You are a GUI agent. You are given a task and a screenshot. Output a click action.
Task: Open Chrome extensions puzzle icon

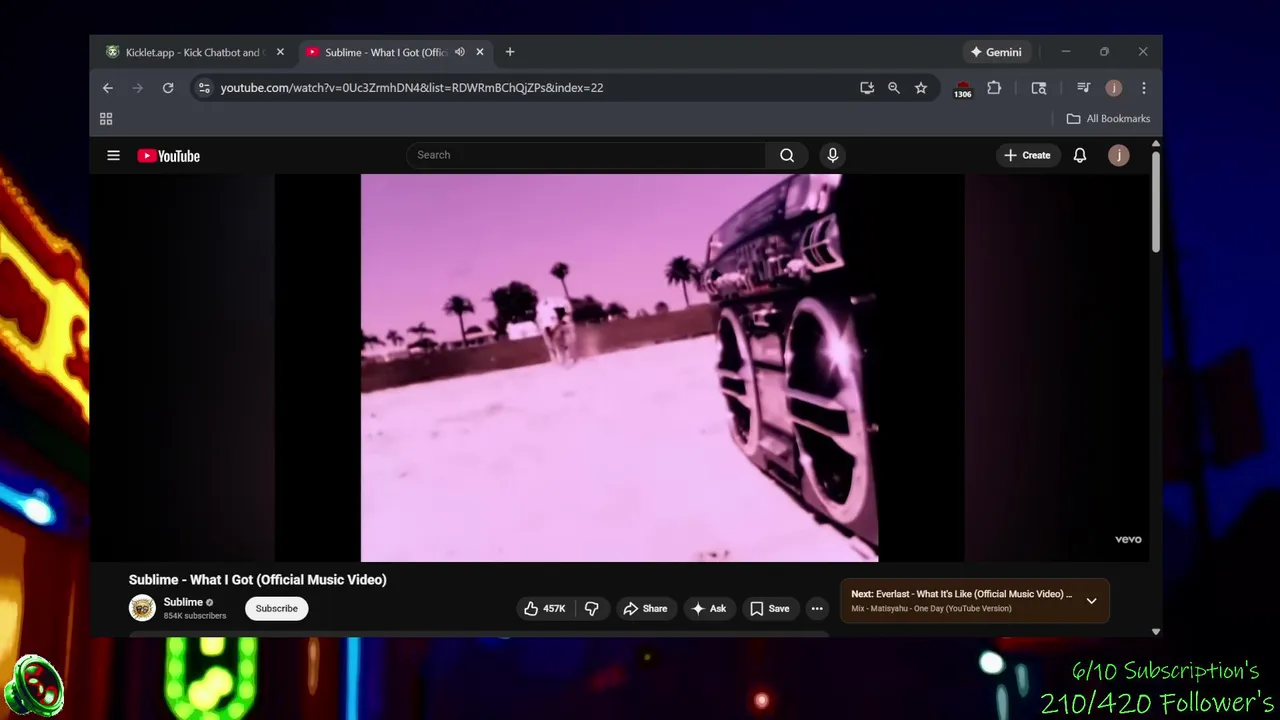click(994, 88)
